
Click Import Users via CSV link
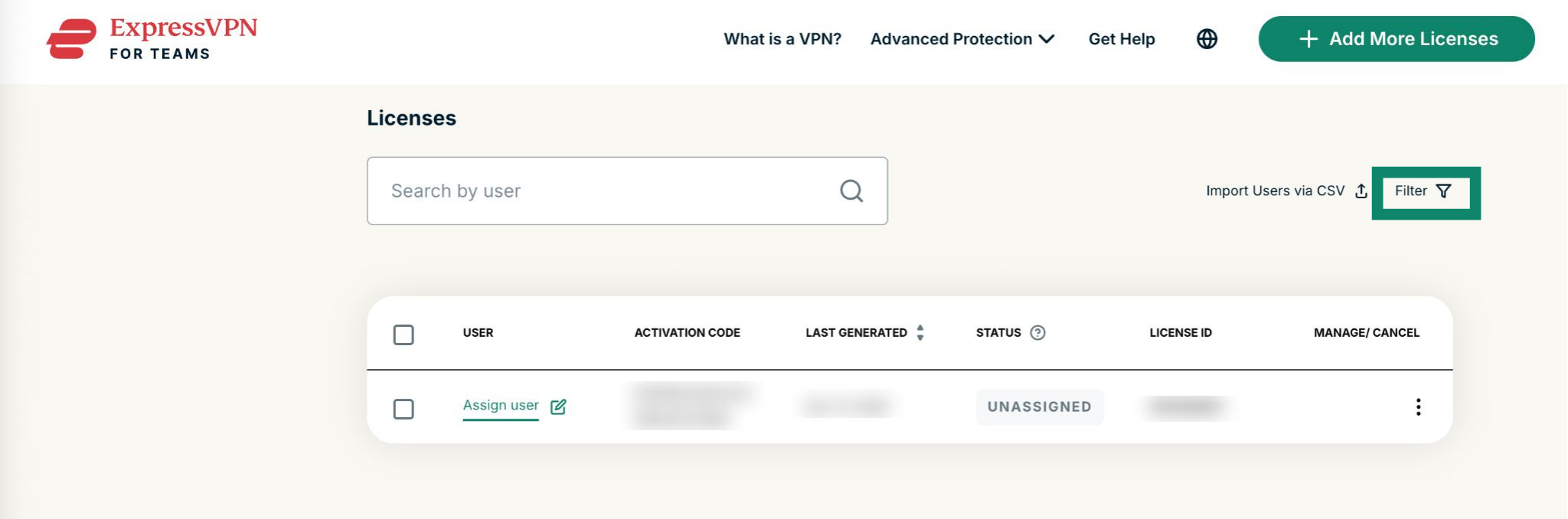tap(1276, 191)
